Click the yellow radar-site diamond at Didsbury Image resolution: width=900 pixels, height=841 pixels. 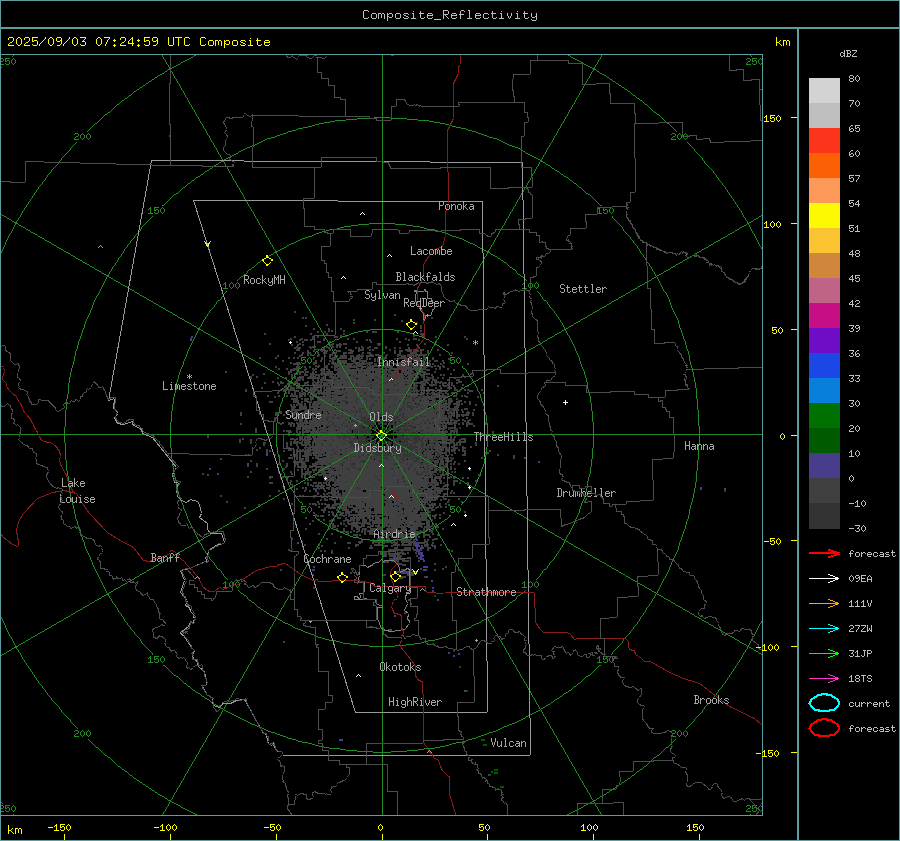pyautogui.click(x=381, y=436)
